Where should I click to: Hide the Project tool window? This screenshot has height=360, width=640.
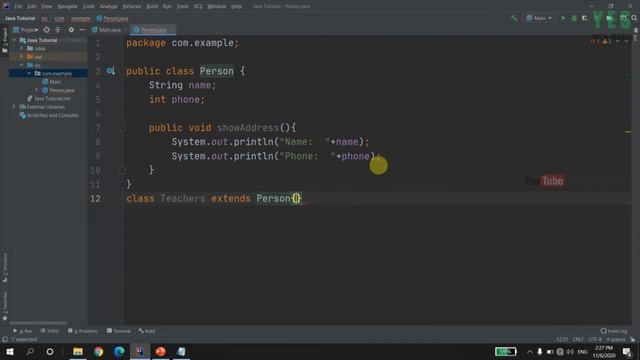(x=82, y=30)
